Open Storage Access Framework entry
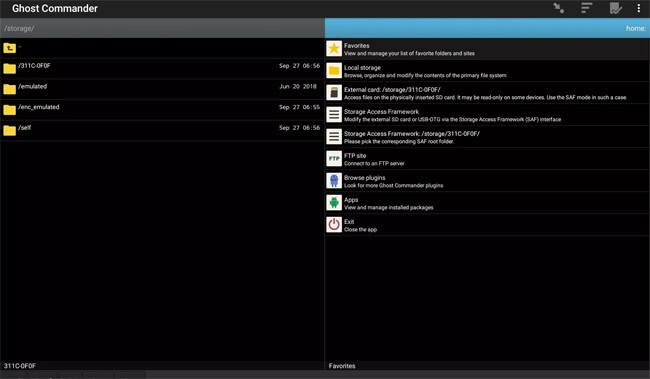The image size is (650, 379). pos(488,115)
